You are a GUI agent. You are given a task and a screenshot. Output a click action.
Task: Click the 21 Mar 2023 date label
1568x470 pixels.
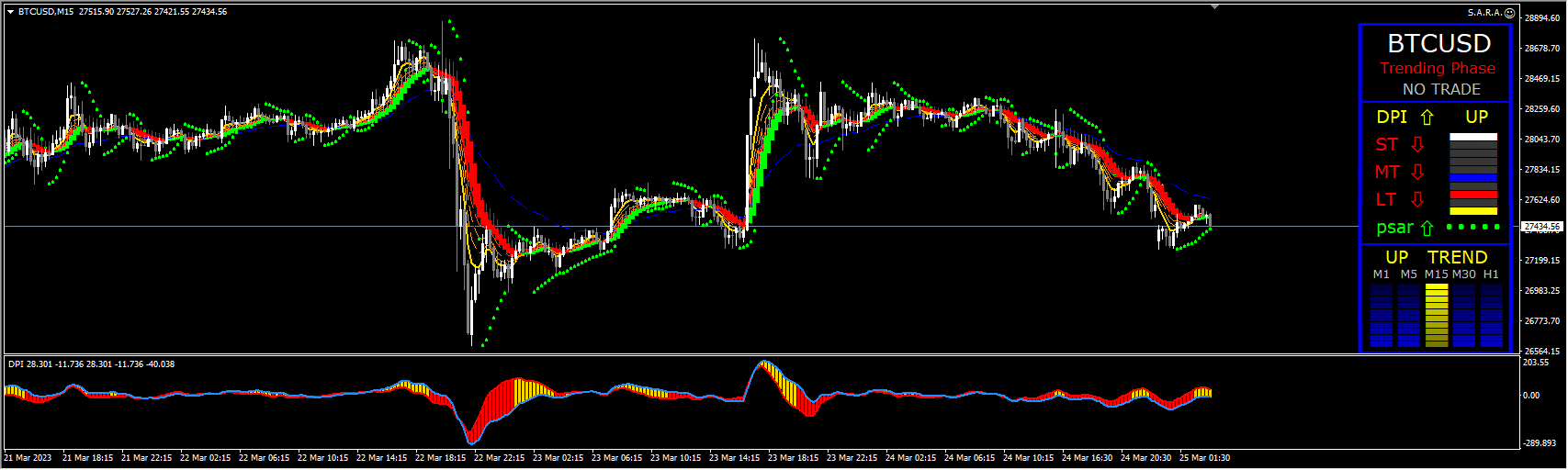point(28,458)
